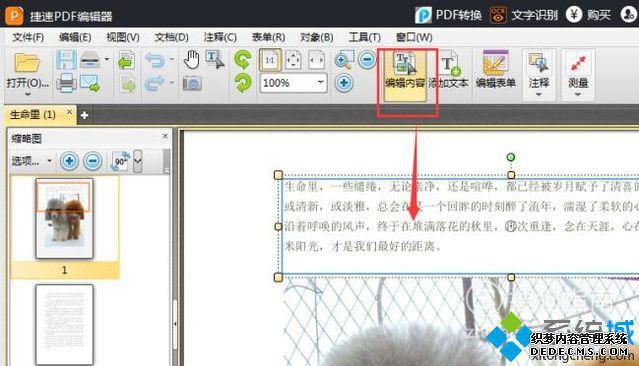
Task: Toggle the fit page view
Action: [293, 60]
